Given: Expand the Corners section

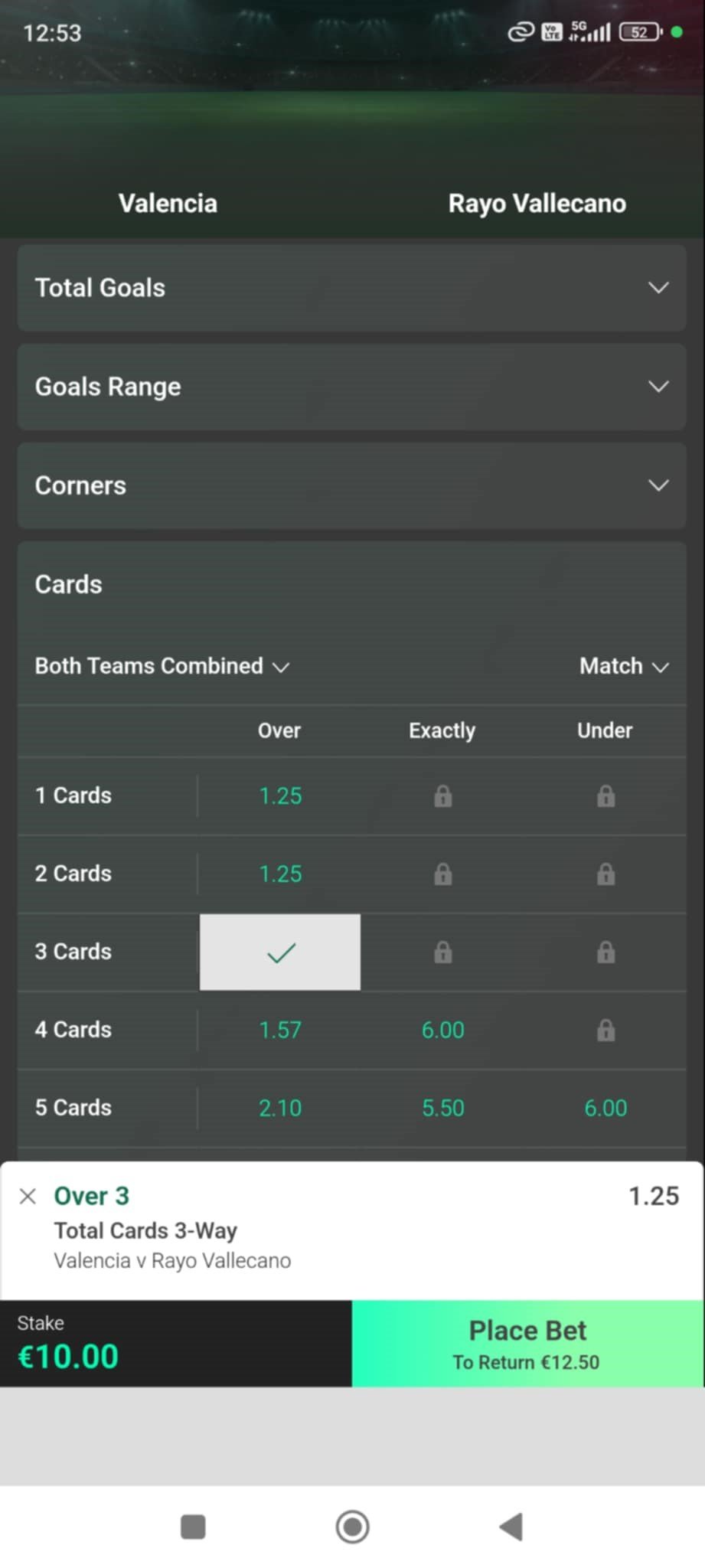Looking at the screenshot, I should (352, 485).
